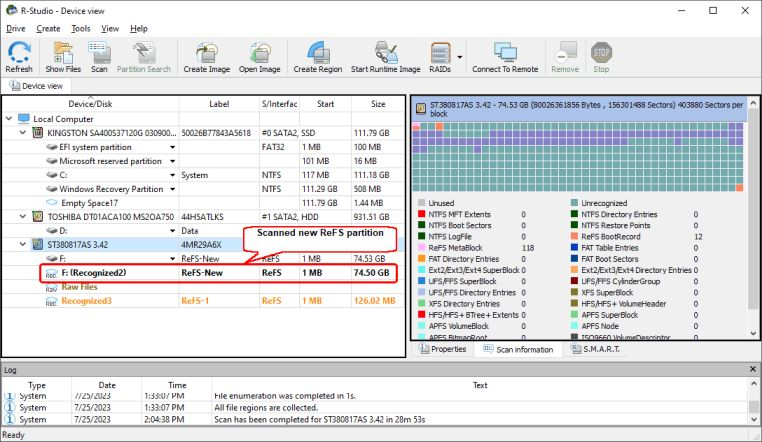The image size is (762, 442).
Task: Click the Label column header
Action: (x=219, y=104)
